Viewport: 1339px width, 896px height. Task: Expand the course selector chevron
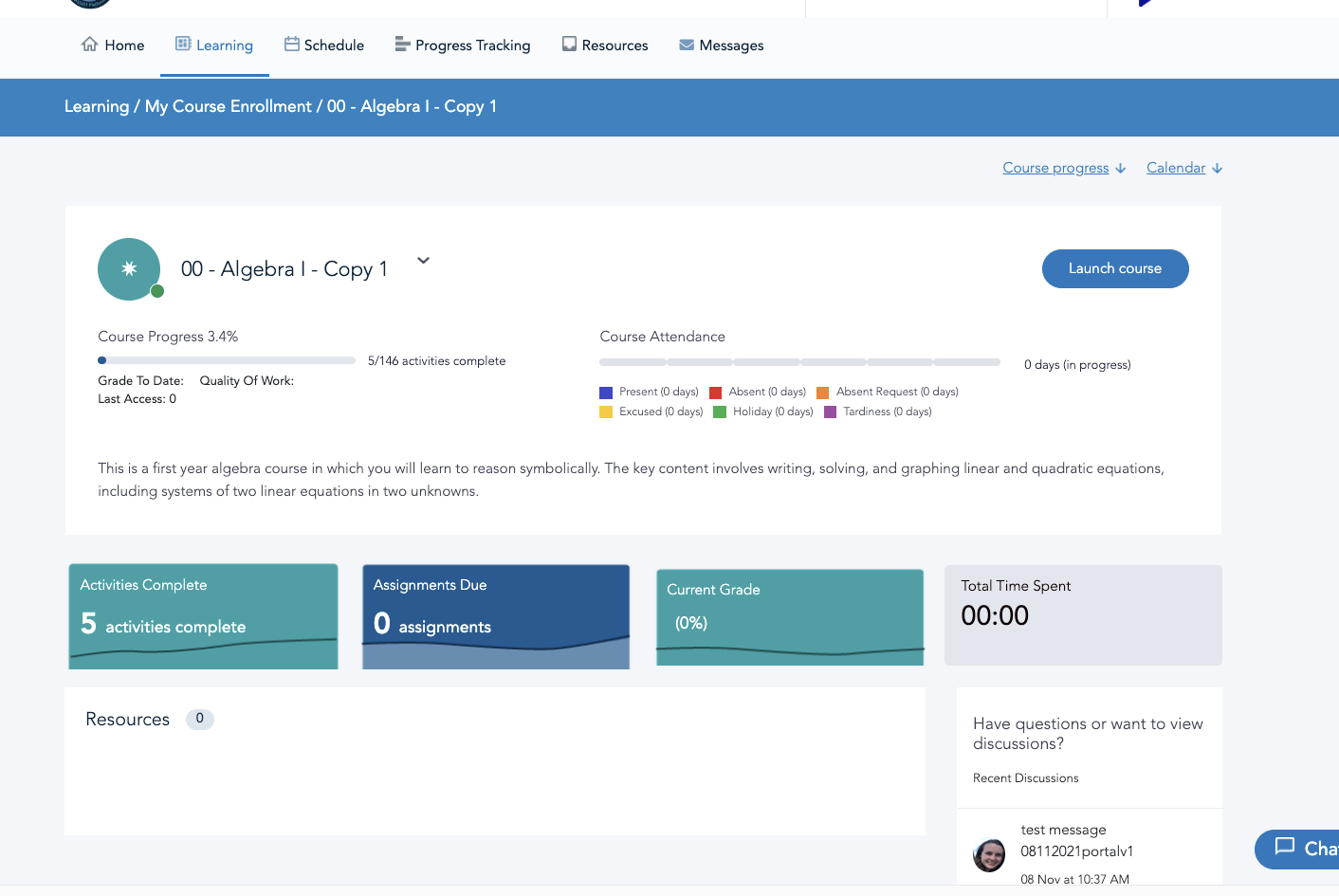(423, 261)
